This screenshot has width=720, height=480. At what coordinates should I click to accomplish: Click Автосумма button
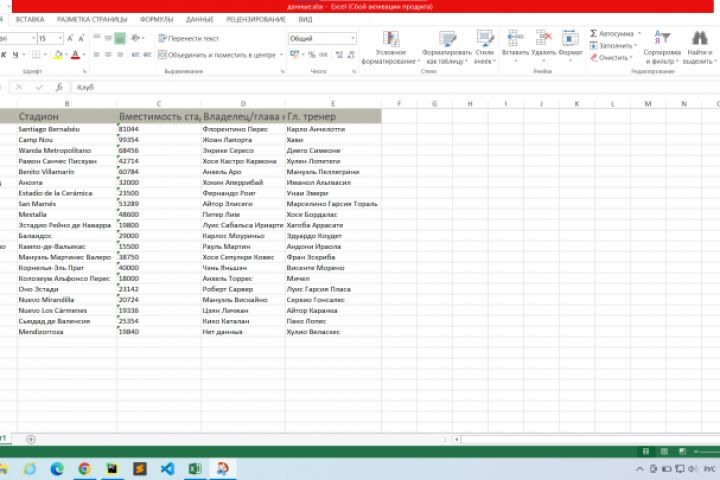[x=612, y=34]
